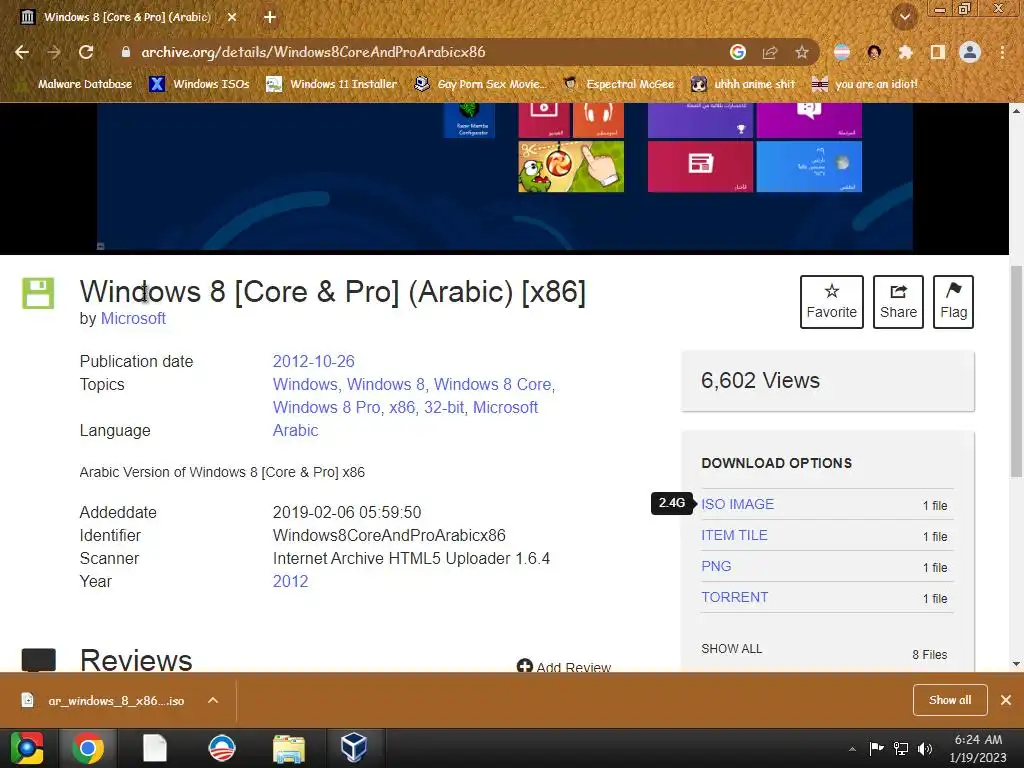1024x768 pixels.
Task: Click Show all downloads button
Action: 950,700
